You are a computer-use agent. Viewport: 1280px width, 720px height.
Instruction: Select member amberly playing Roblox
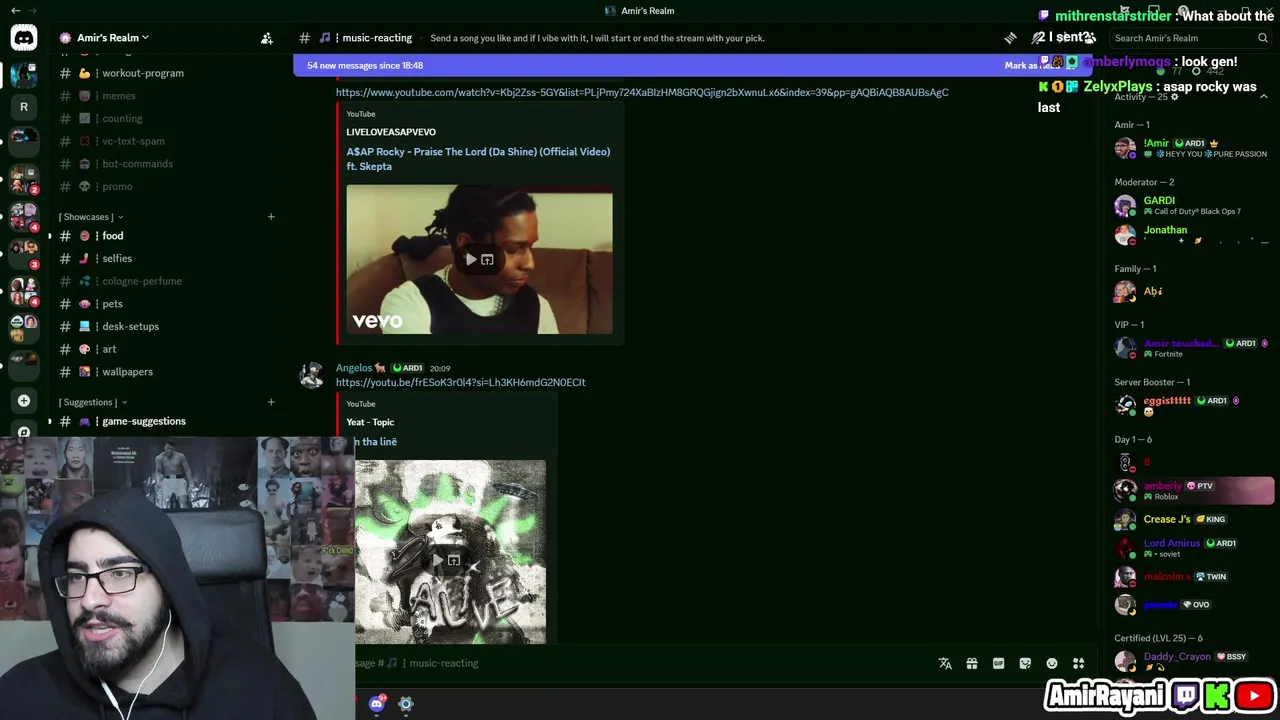1192,491
